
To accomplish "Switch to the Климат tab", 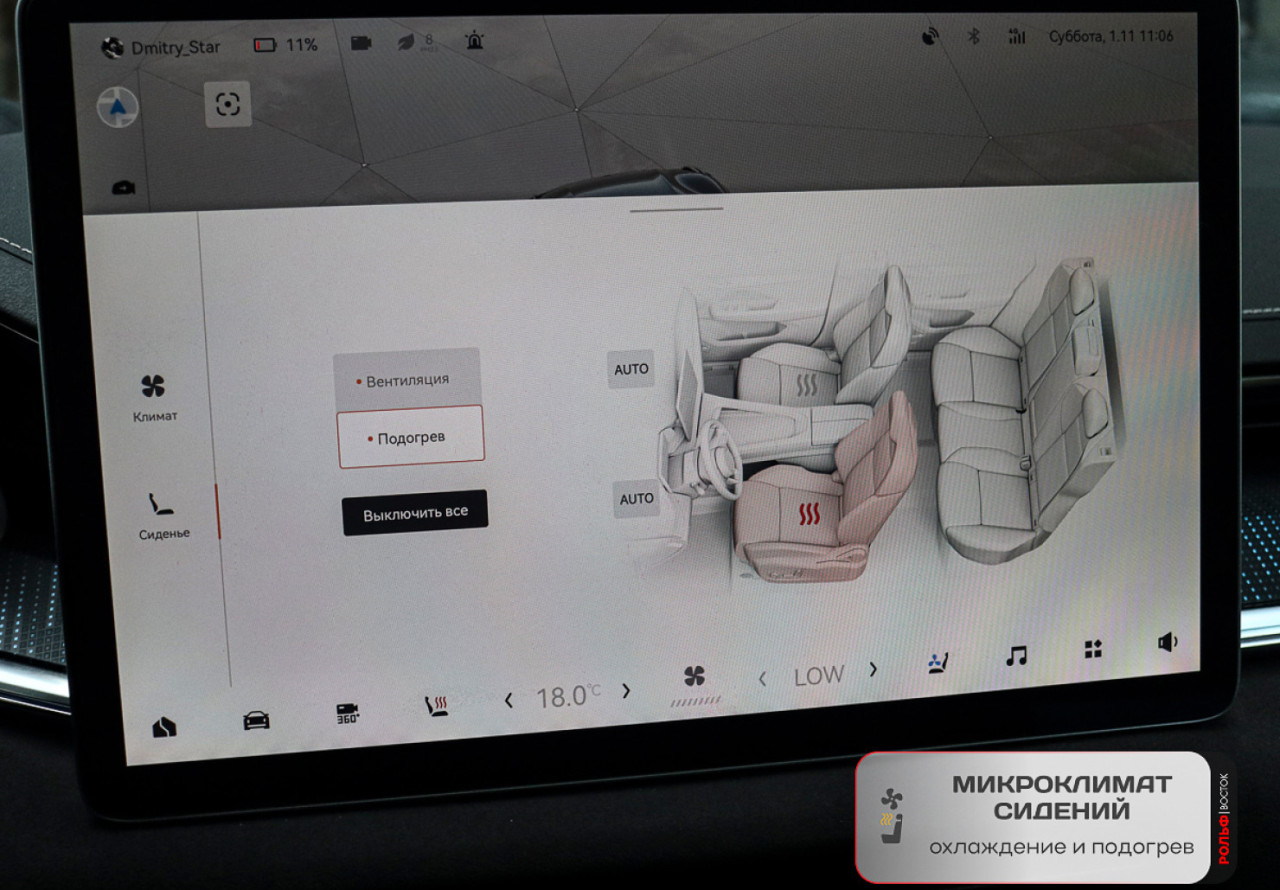I will click(154, 398).
